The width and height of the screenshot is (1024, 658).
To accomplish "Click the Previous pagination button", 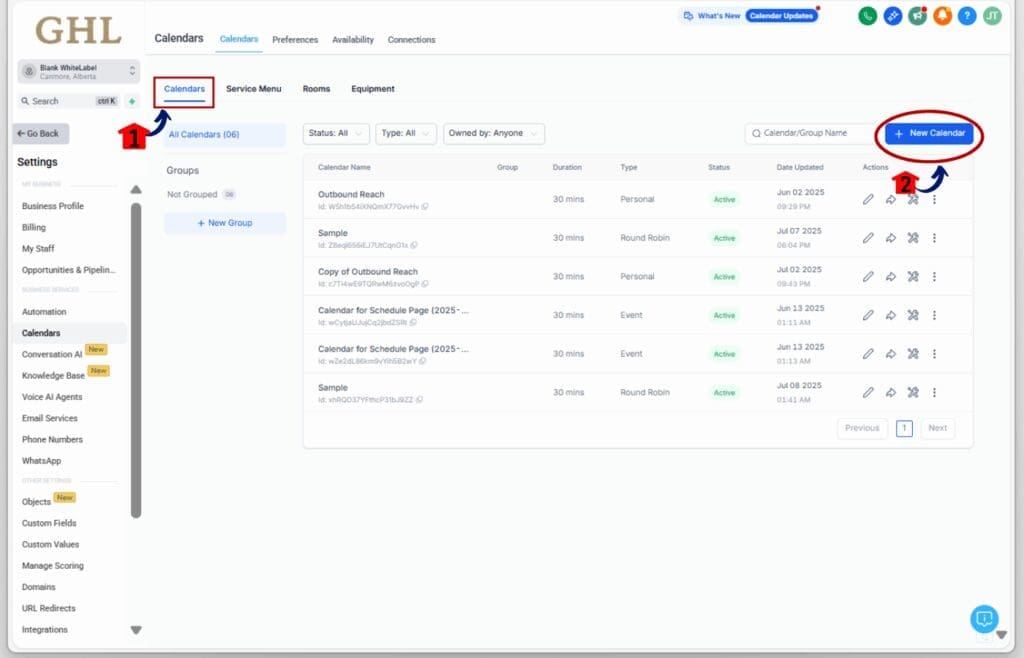I will (862, 428).
